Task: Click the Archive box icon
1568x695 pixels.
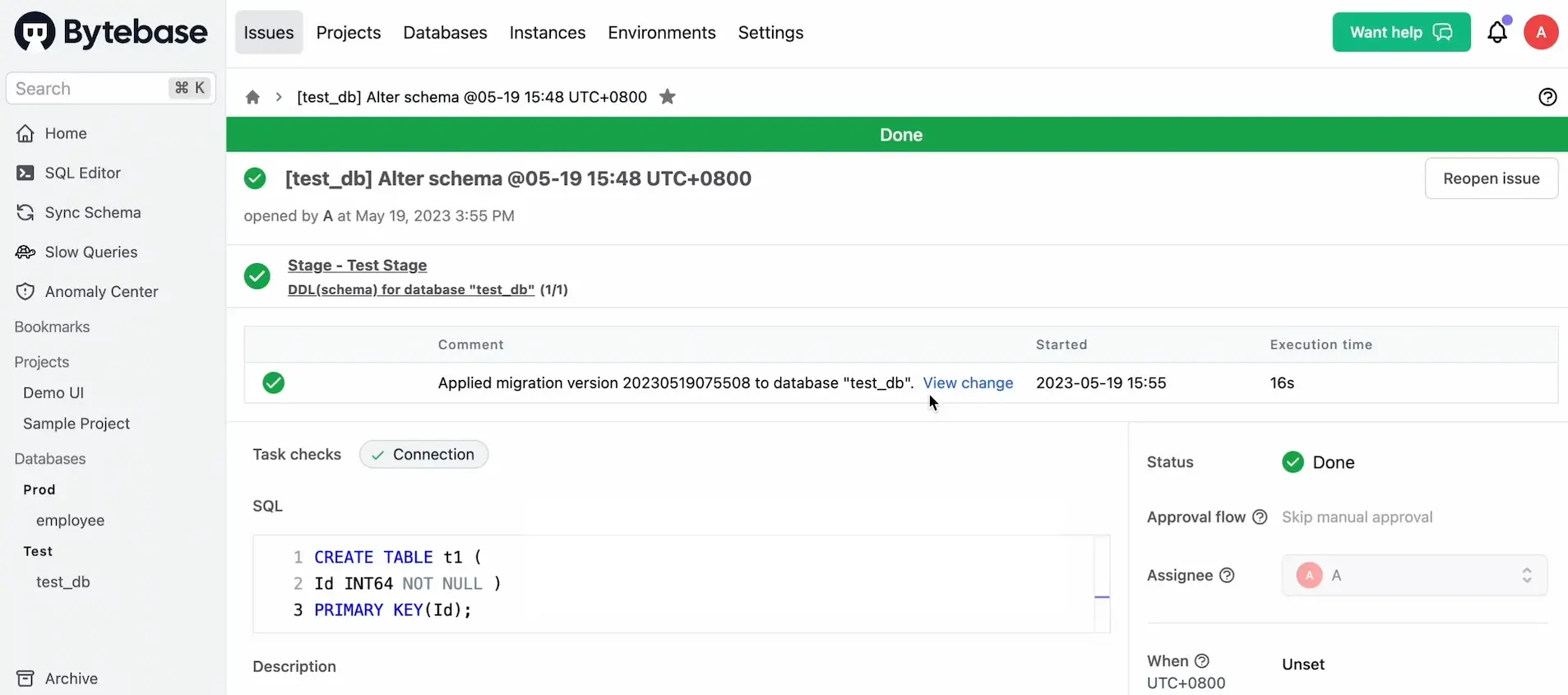Action: point(25,679)
